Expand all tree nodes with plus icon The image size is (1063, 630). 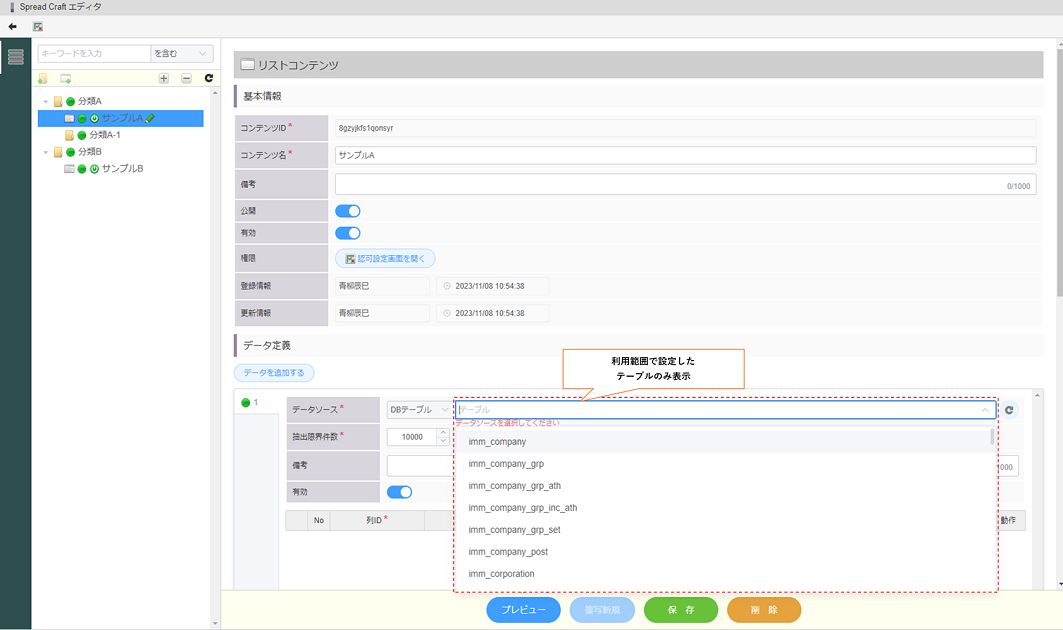164,78
